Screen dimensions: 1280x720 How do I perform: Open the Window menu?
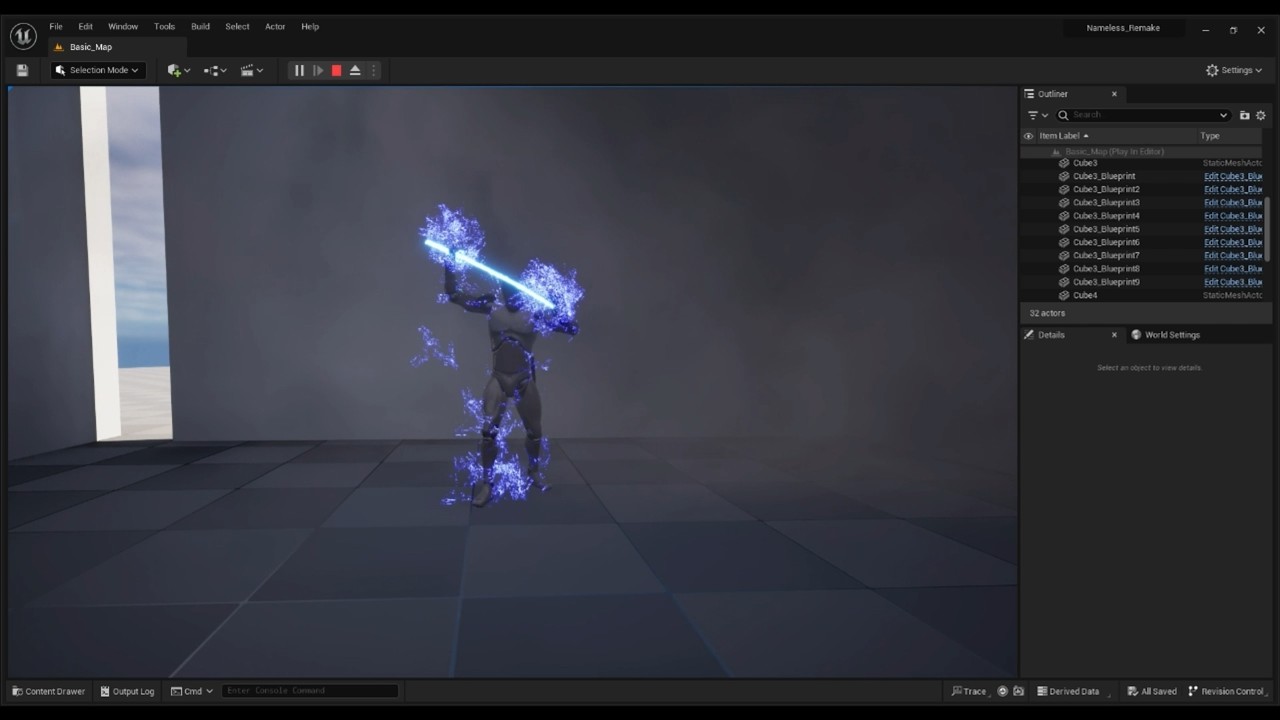point(123,26)
